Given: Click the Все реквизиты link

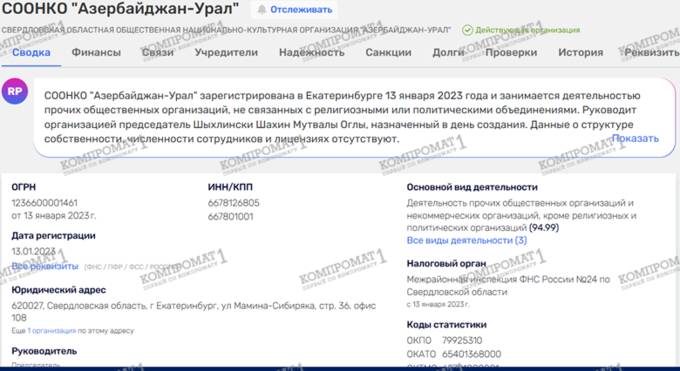Looking at the screenshot, I should point(45,266).
